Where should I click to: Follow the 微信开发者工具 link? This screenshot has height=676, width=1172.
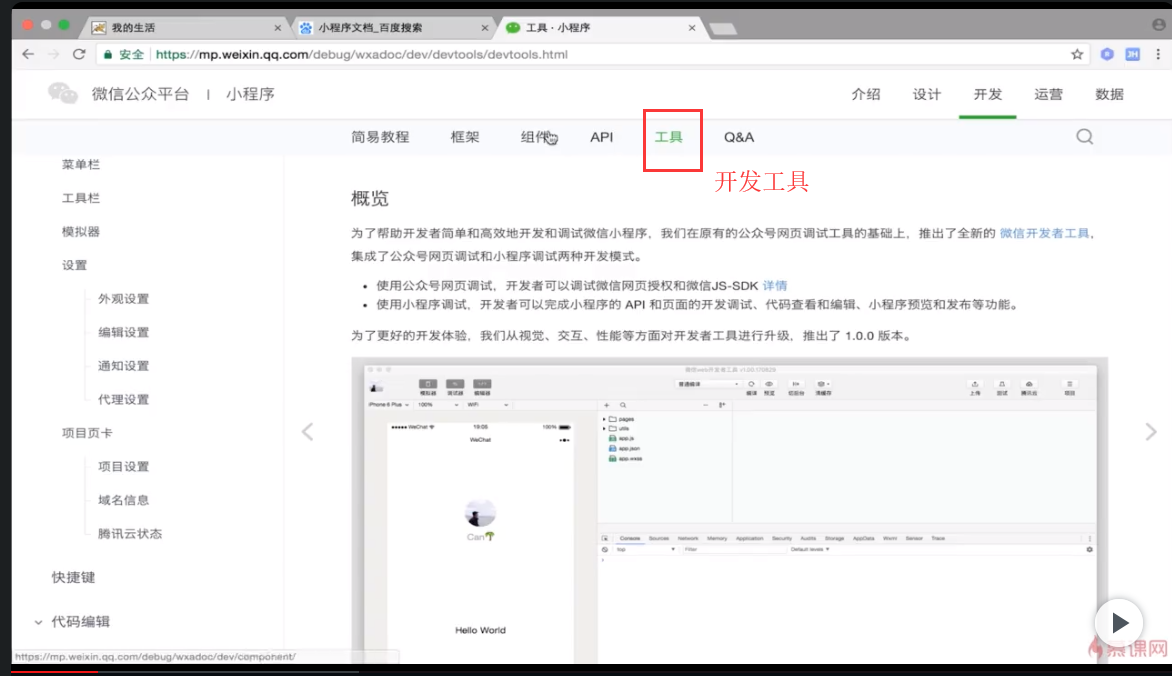tap(1044, 233)
